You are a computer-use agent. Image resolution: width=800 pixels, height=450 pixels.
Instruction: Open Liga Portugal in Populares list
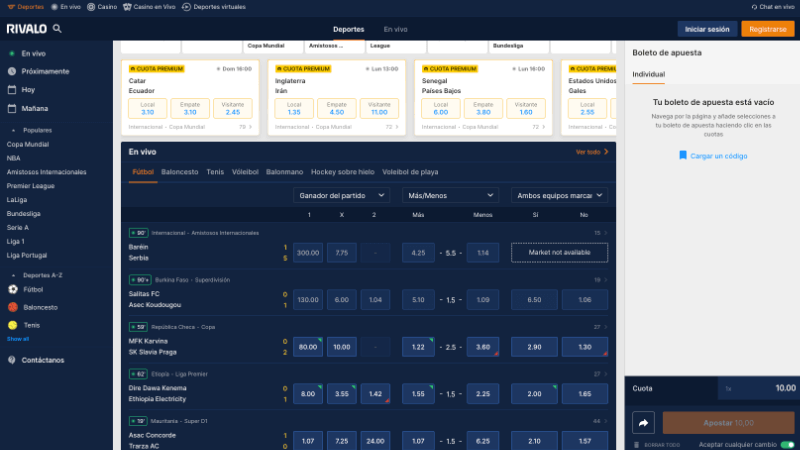tap(27, 255)
